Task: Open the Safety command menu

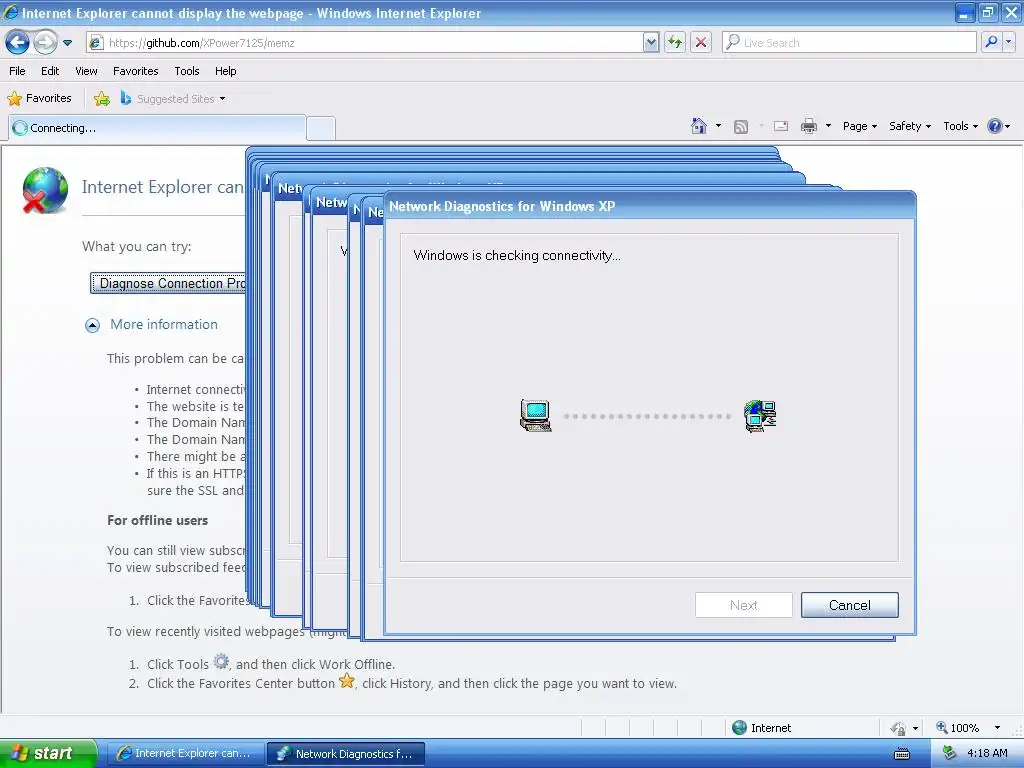Action: pos(910,126)
